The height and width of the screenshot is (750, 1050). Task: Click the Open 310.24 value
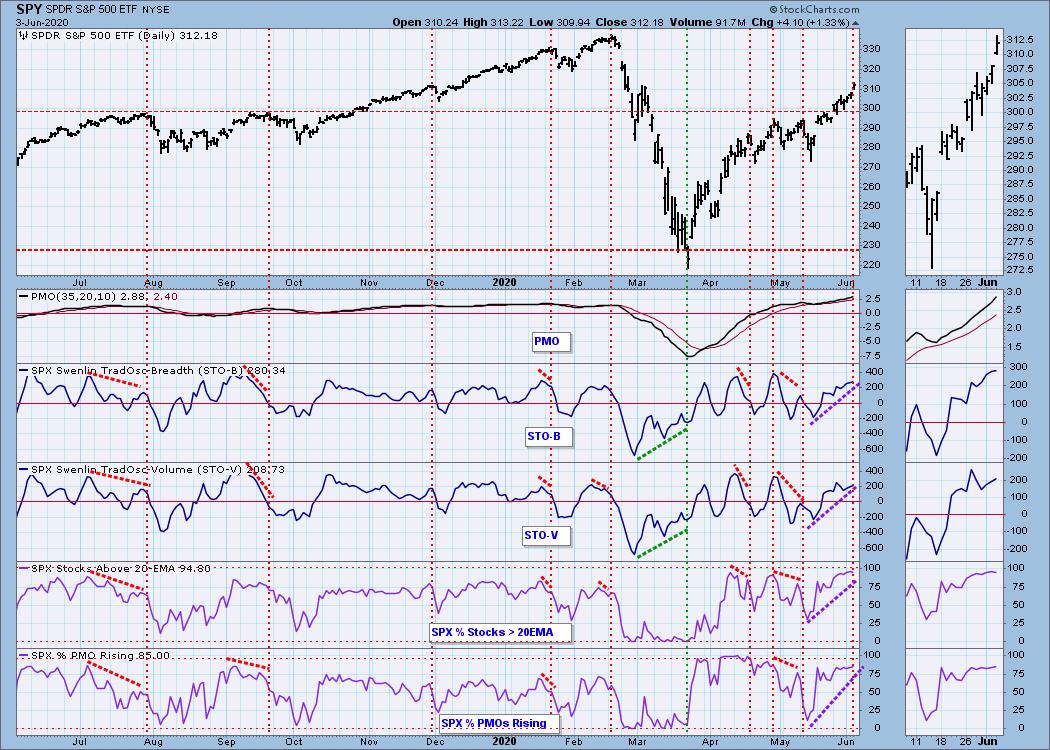425,22
